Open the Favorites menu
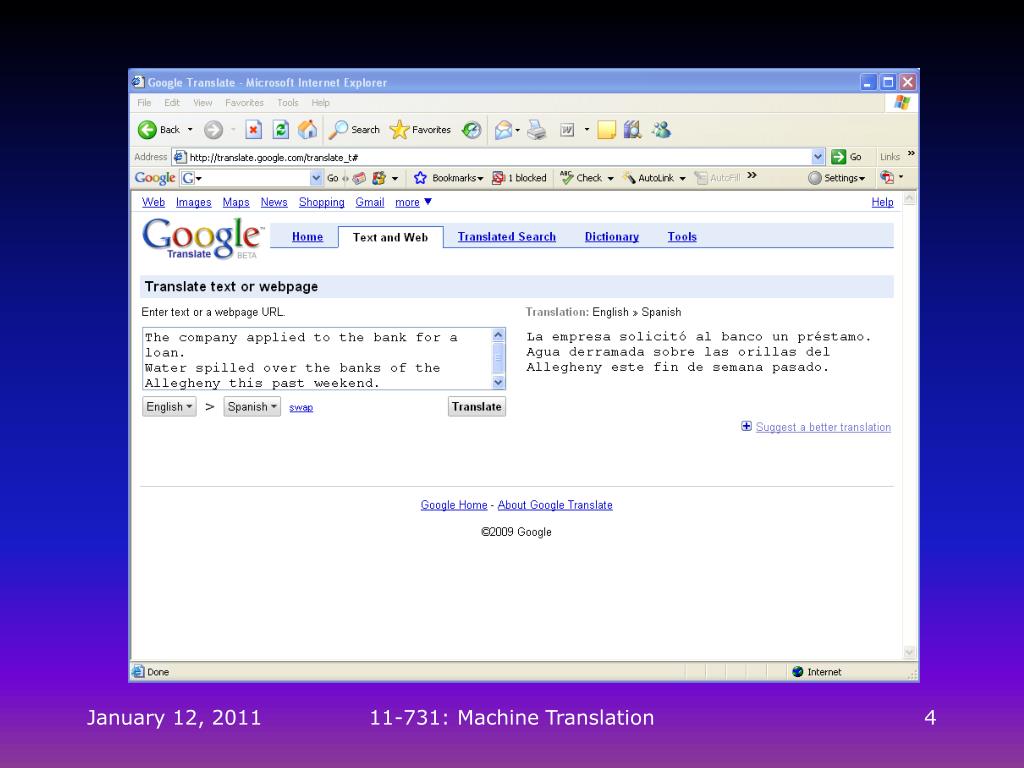The width and height of the screenshot is (1024, 768). (x=244, y=103)
